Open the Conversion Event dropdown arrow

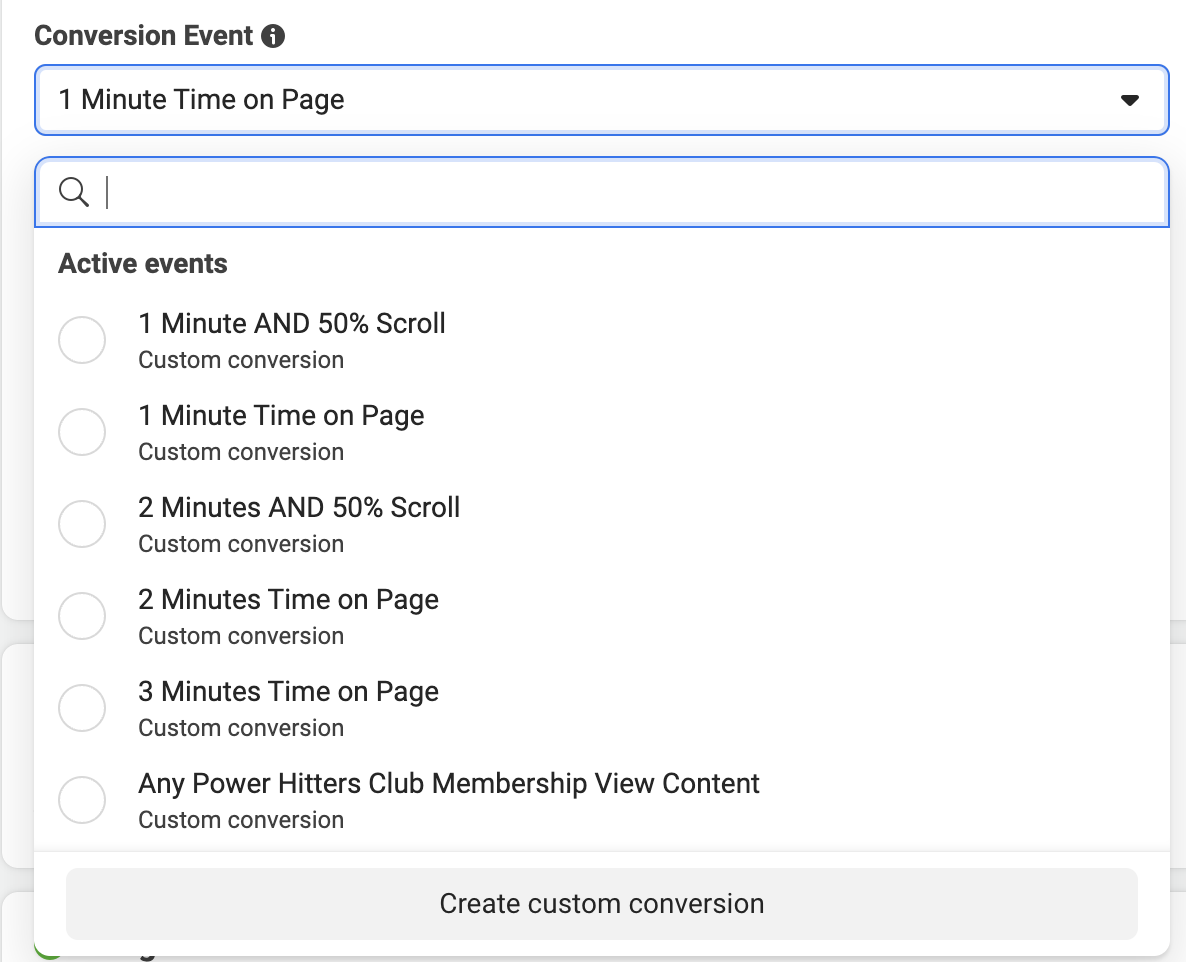[1129, 100]
